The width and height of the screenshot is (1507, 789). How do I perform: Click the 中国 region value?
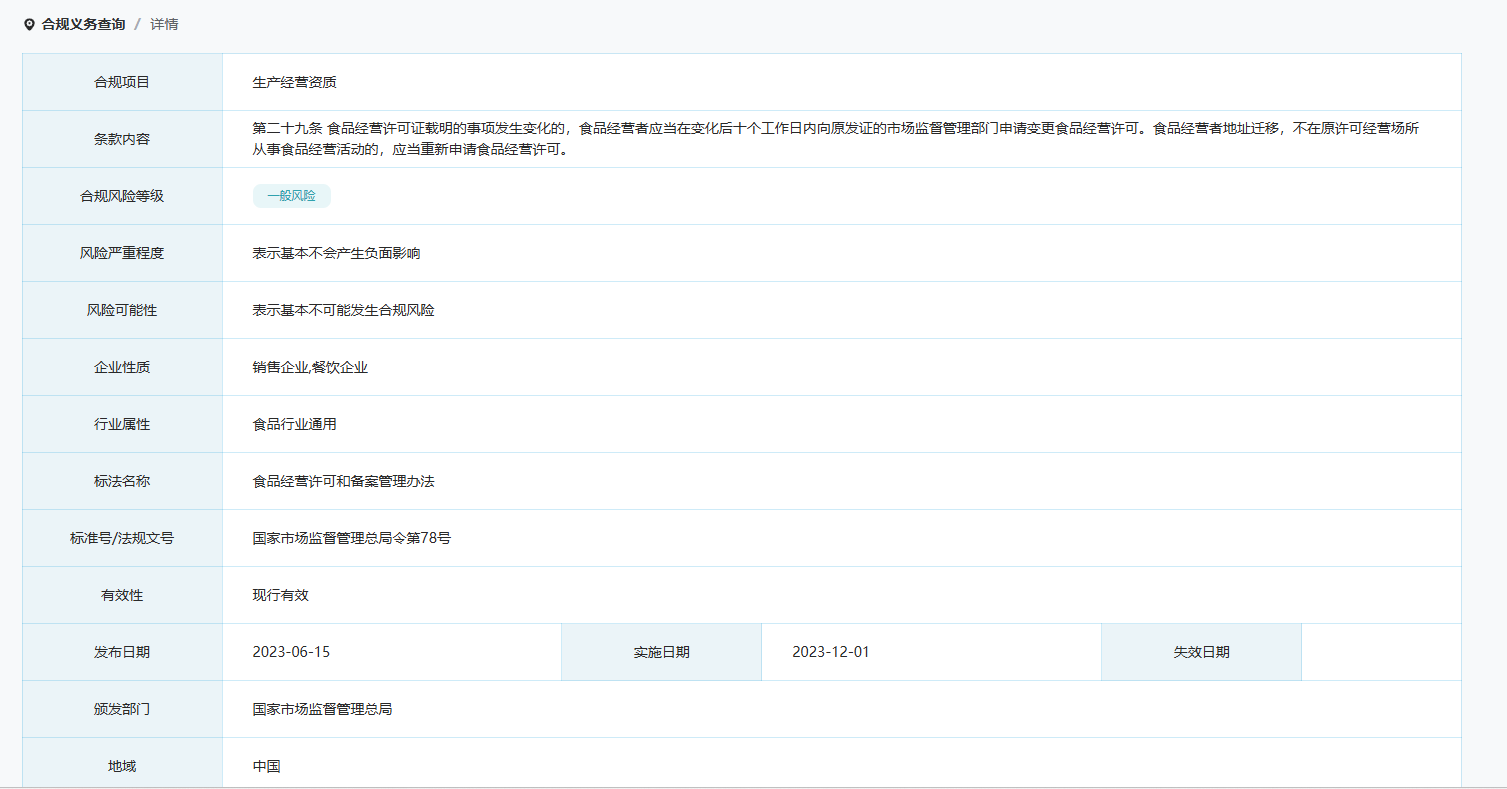[266, 766]
